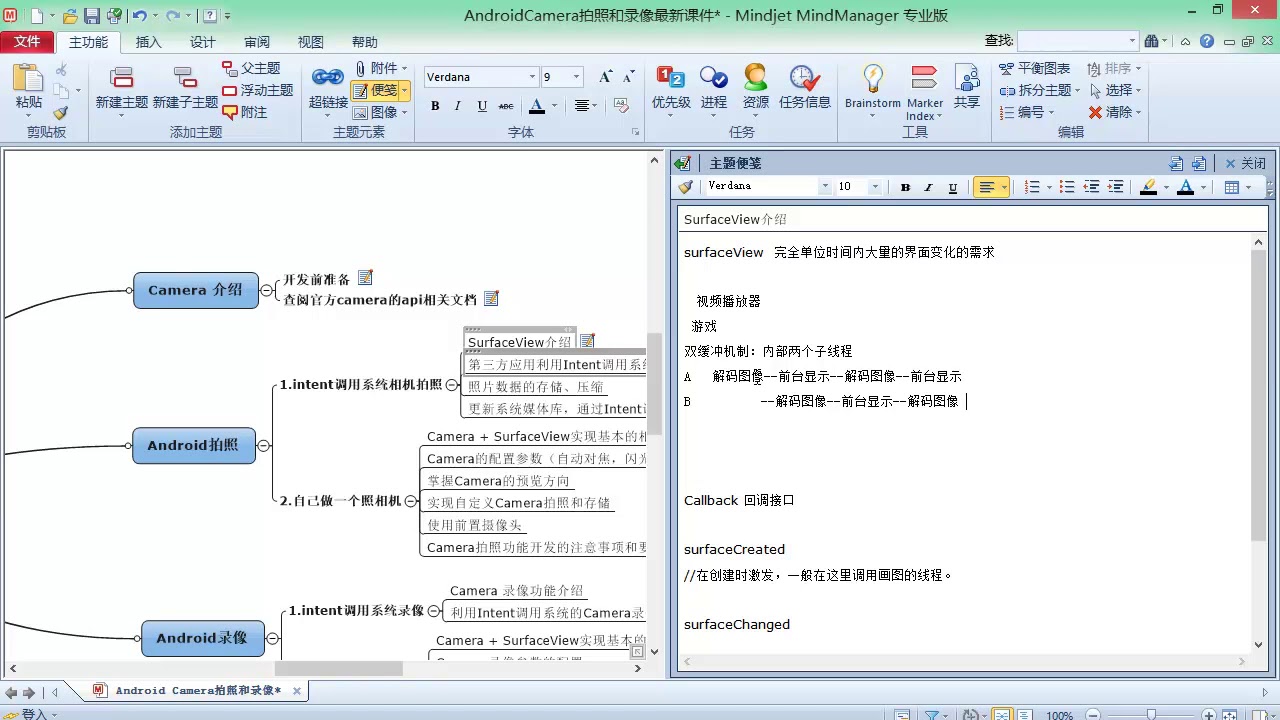Collapse the Camera 介绍 topic branch
Image resolution: width=1280 pixels, height=720 pixels.
pos(266,290)
